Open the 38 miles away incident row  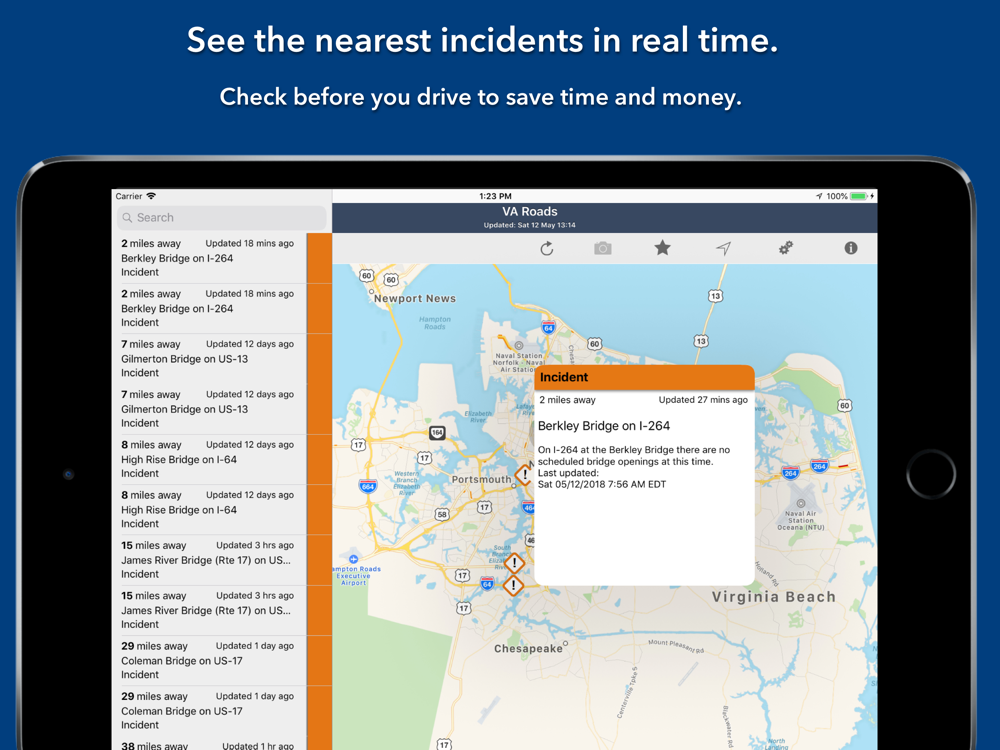(x=221, y=744)
